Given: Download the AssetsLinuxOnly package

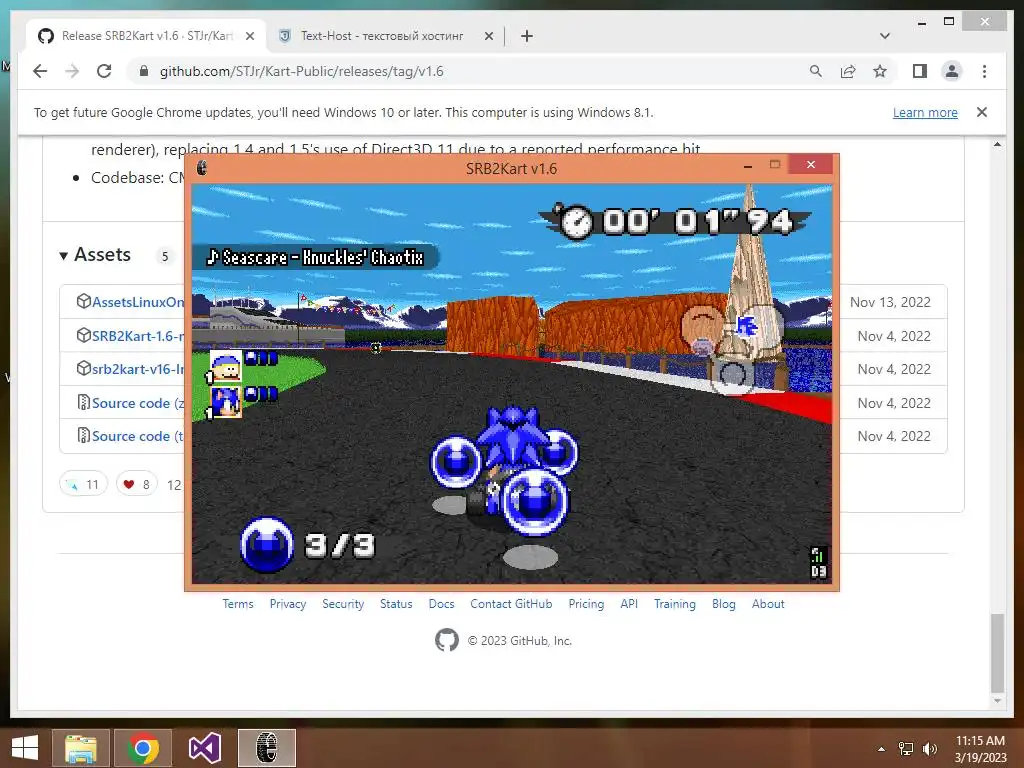Looking at the screenshot, I should [x=138, y=302].
